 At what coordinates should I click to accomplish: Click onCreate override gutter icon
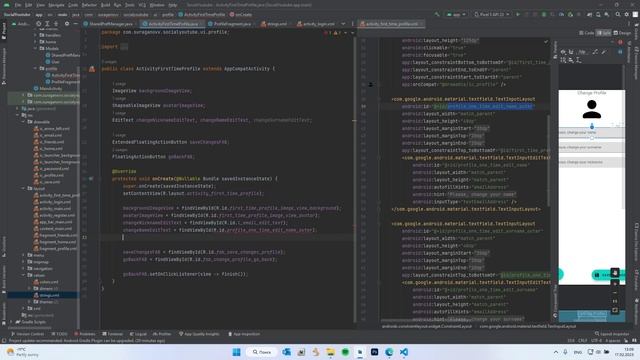[91, 179]
